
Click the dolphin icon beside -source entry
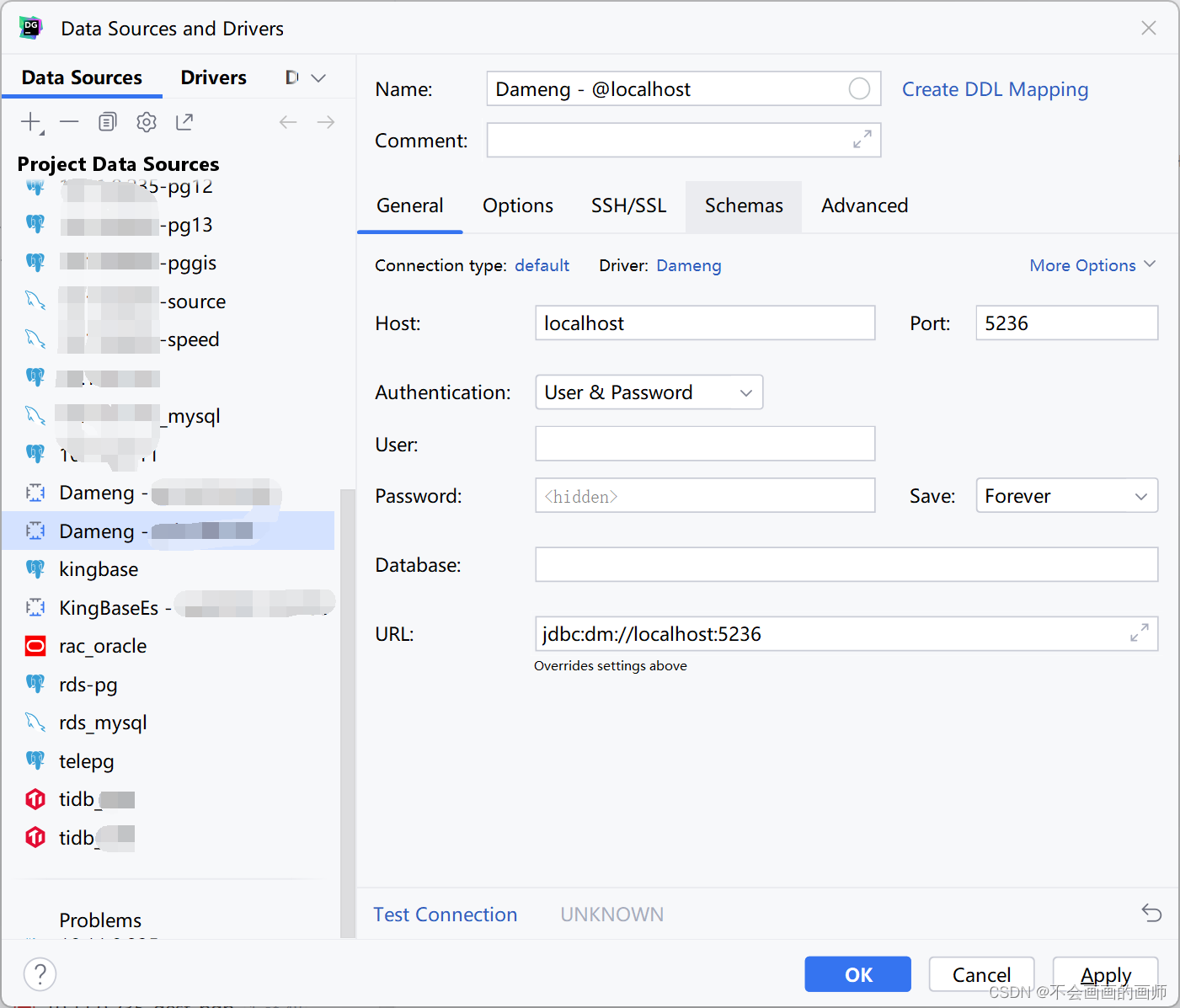[x=35, y=301]
